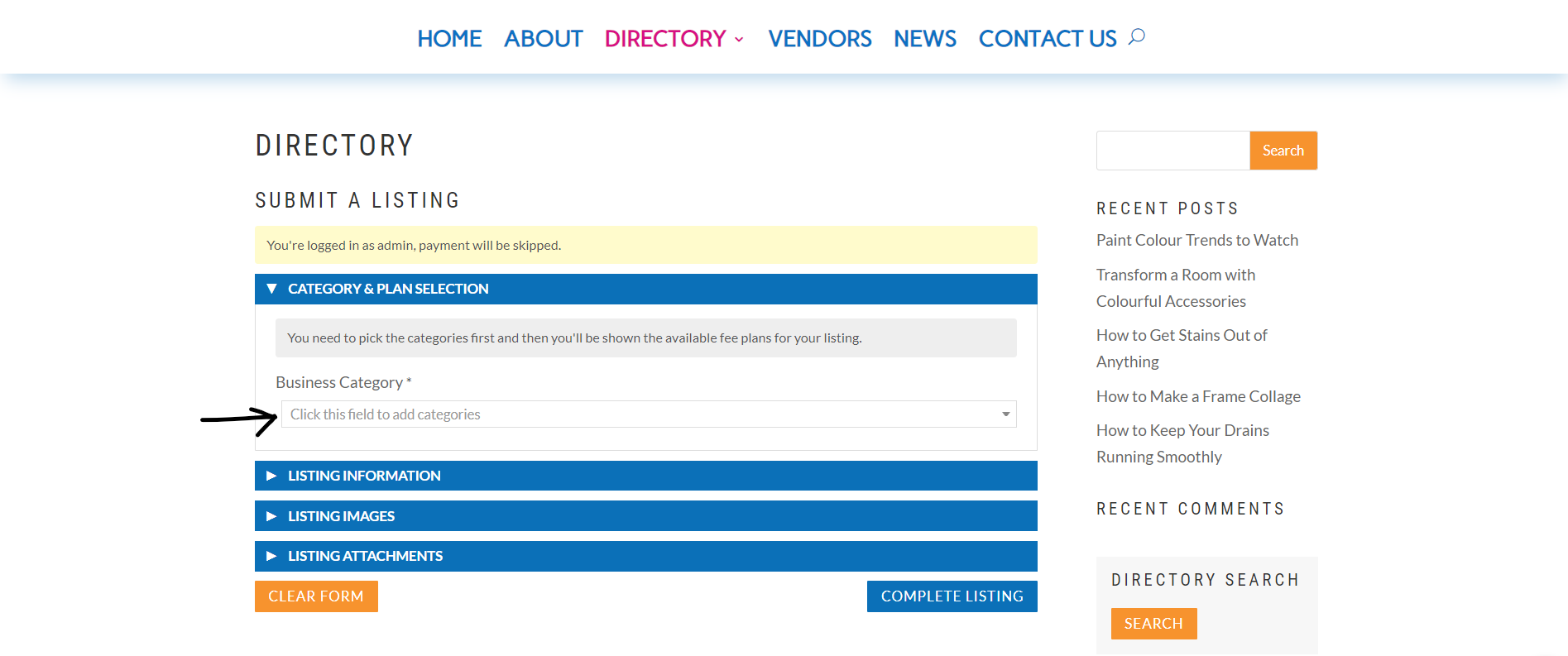Open the Directory menu item
Screen dimensions: 1568x656
665,39
